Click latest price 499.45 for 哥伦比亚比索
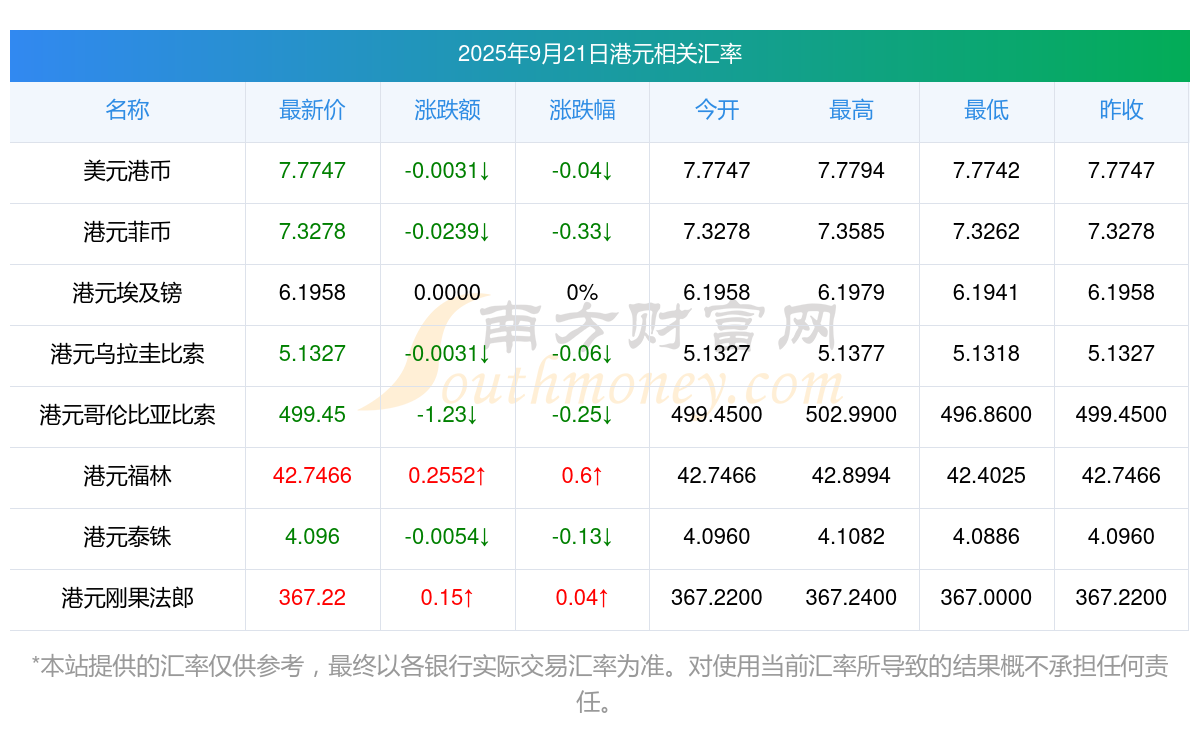Viewport: 1200px width, 733px height. tap(313, 415)
